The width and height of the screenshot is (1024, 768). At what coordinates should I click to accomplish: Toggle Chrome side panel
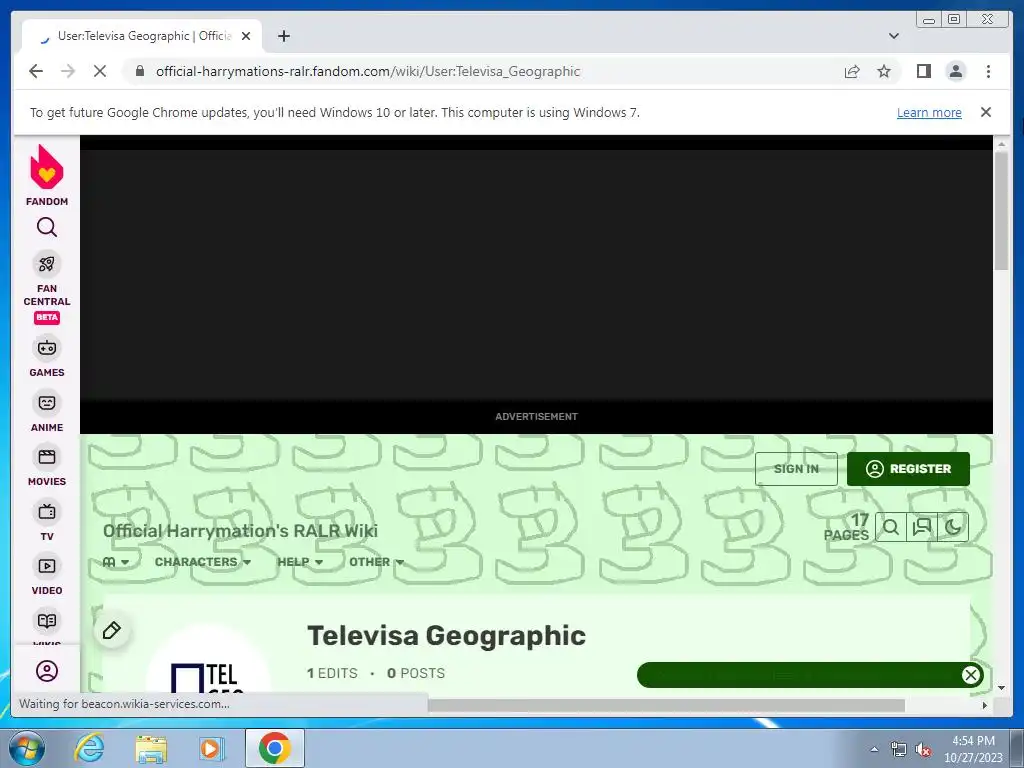click(x=923, y=71)
